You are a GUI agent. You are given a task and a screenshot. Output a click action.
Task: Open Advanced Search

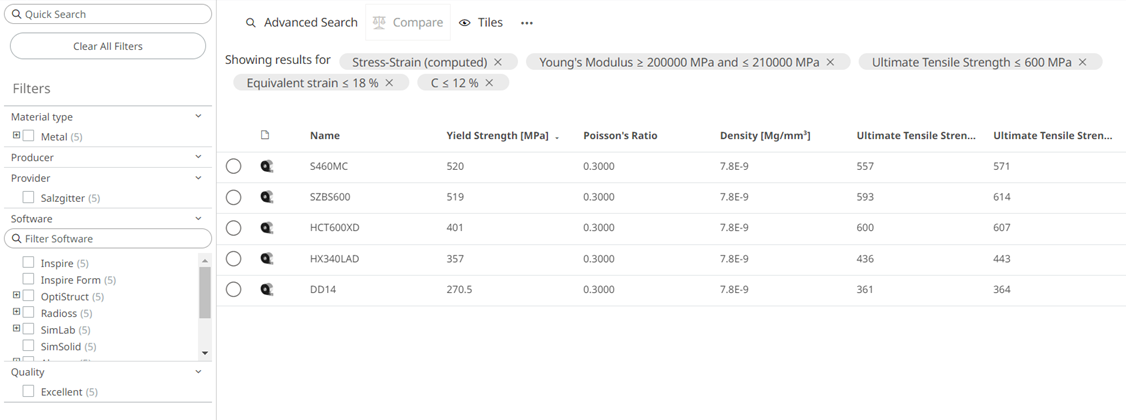(x=301, y=23)
